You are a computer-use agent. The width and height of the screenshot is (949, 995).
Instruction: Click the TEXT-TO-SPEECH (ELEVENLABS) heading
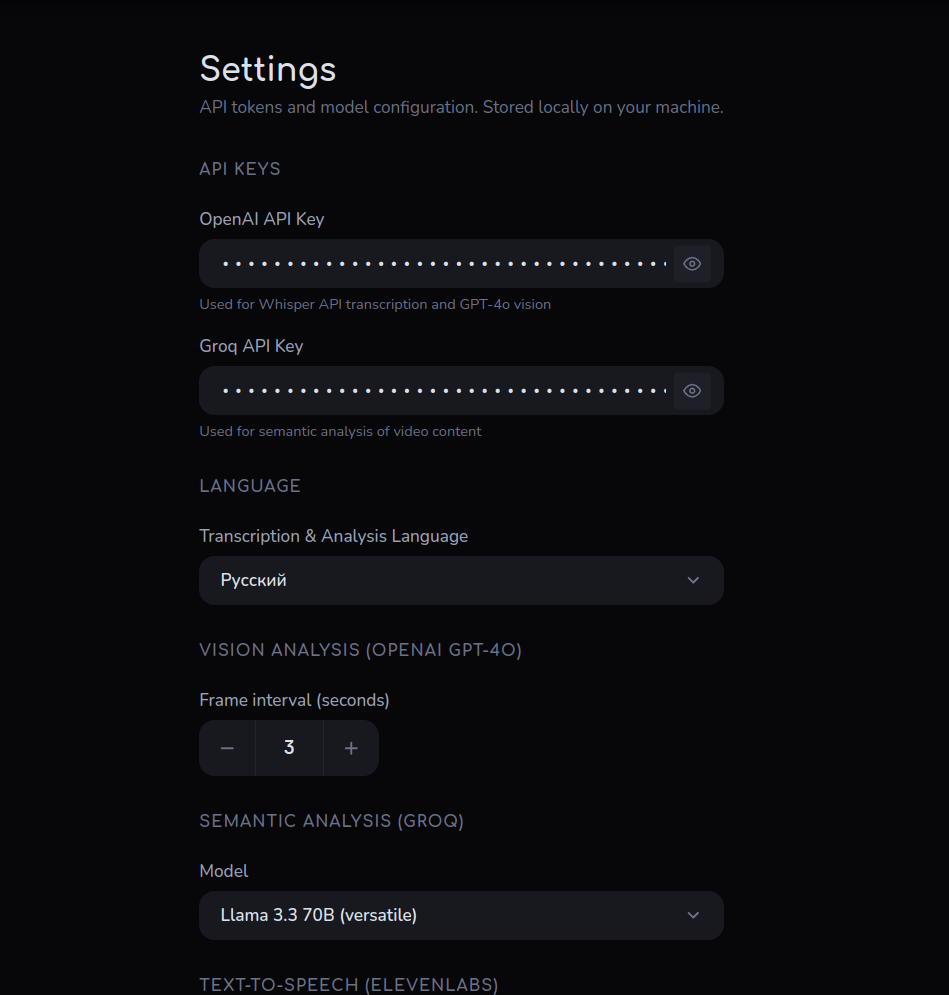pyautogui.click(x=347, y=984)
